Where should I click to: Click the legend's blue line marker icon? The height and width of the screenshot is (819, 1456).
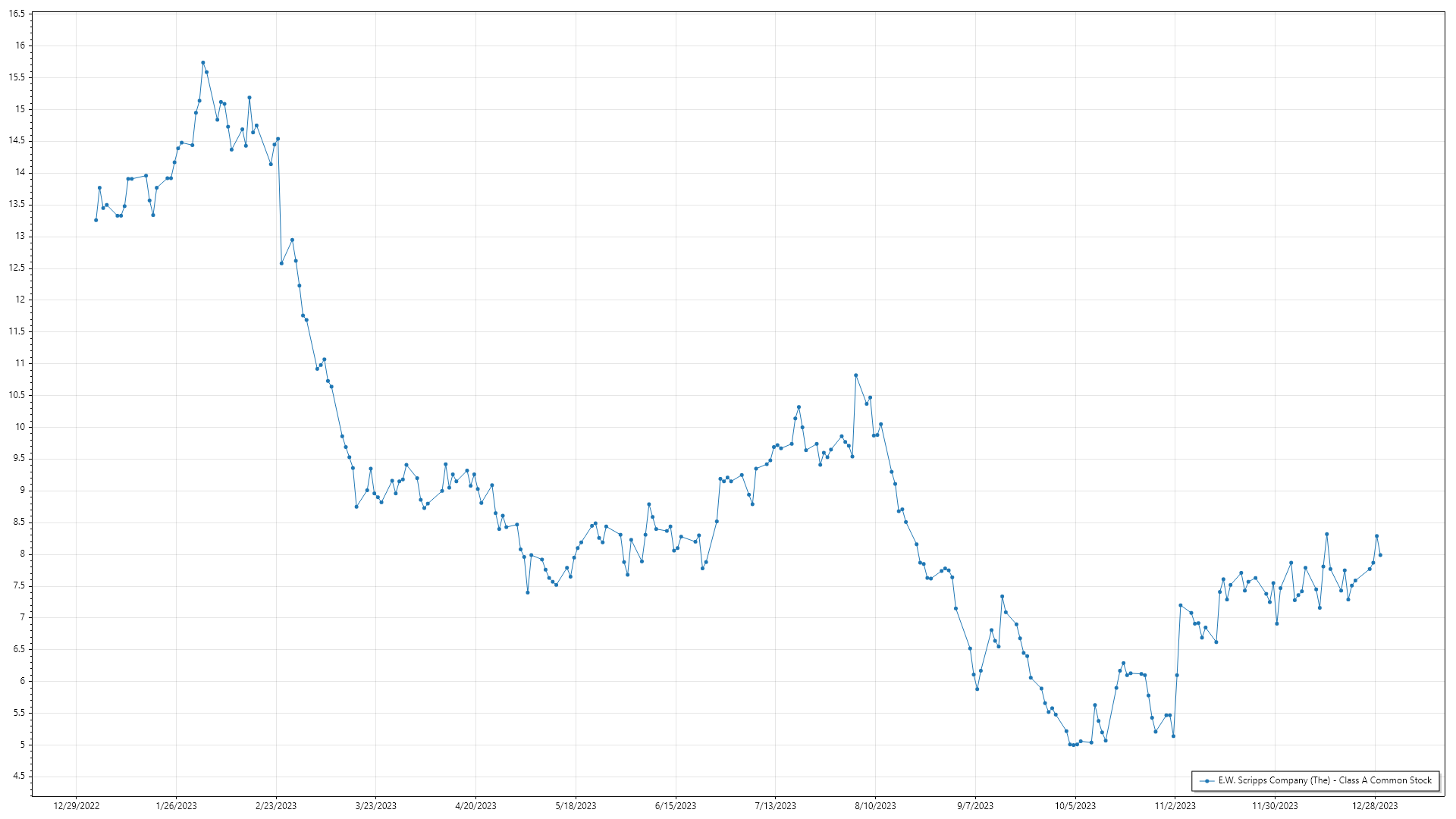tap(1207, 780)
